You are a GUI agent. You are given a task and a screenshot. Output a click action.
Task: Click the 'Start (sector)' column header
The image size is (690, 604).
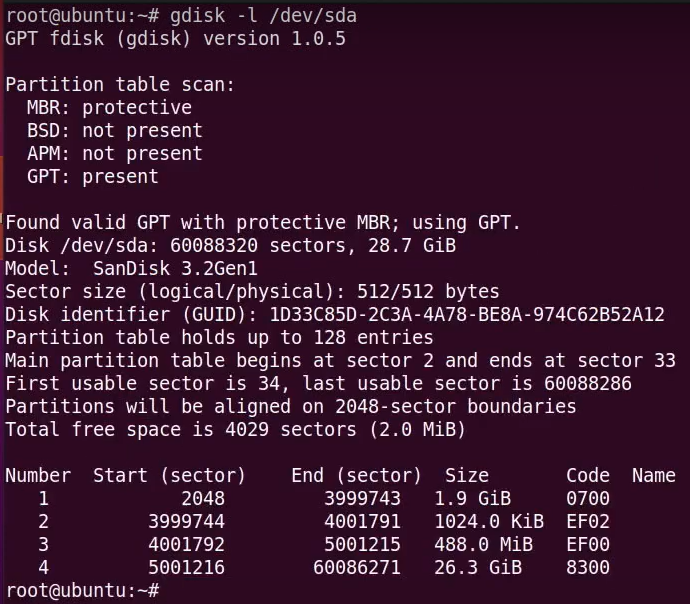pos(169,475)
